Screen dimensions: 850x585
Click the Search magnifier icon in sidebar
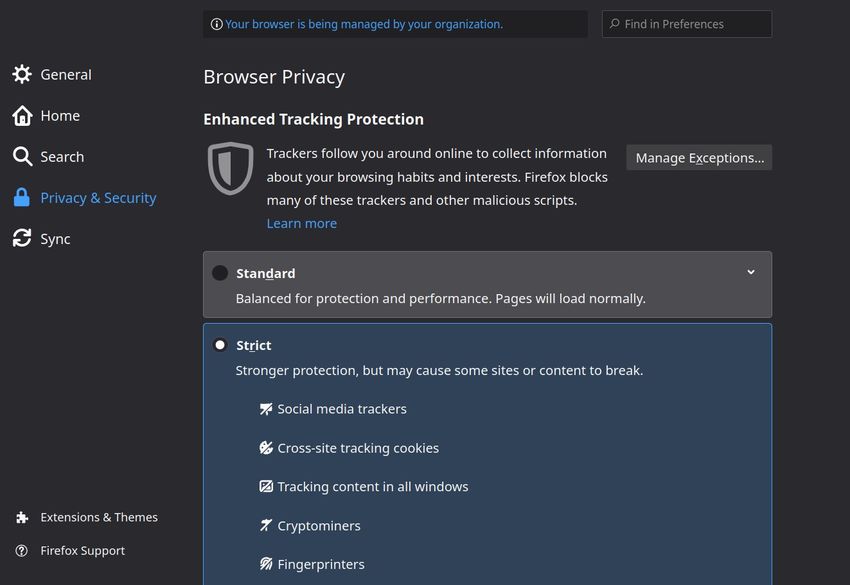tap(22, 156)
